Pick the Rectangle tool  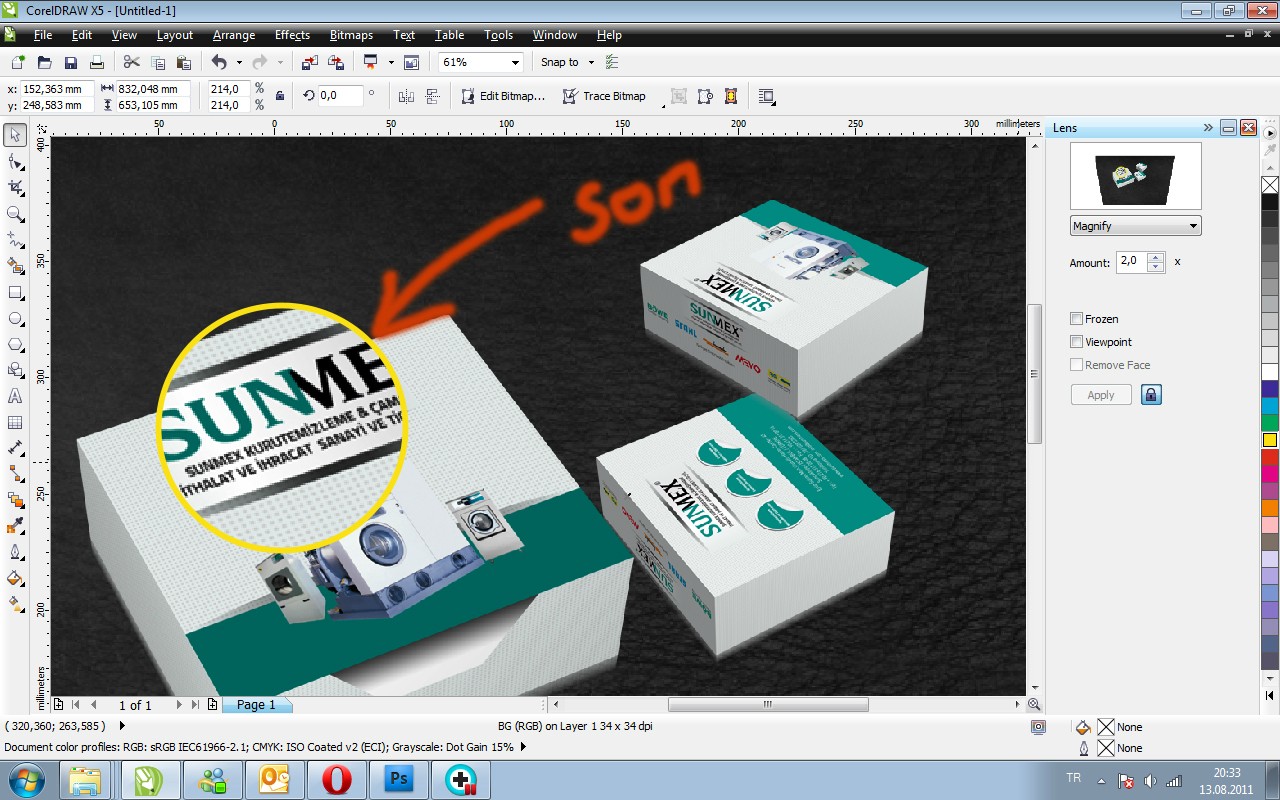[15, 293]
